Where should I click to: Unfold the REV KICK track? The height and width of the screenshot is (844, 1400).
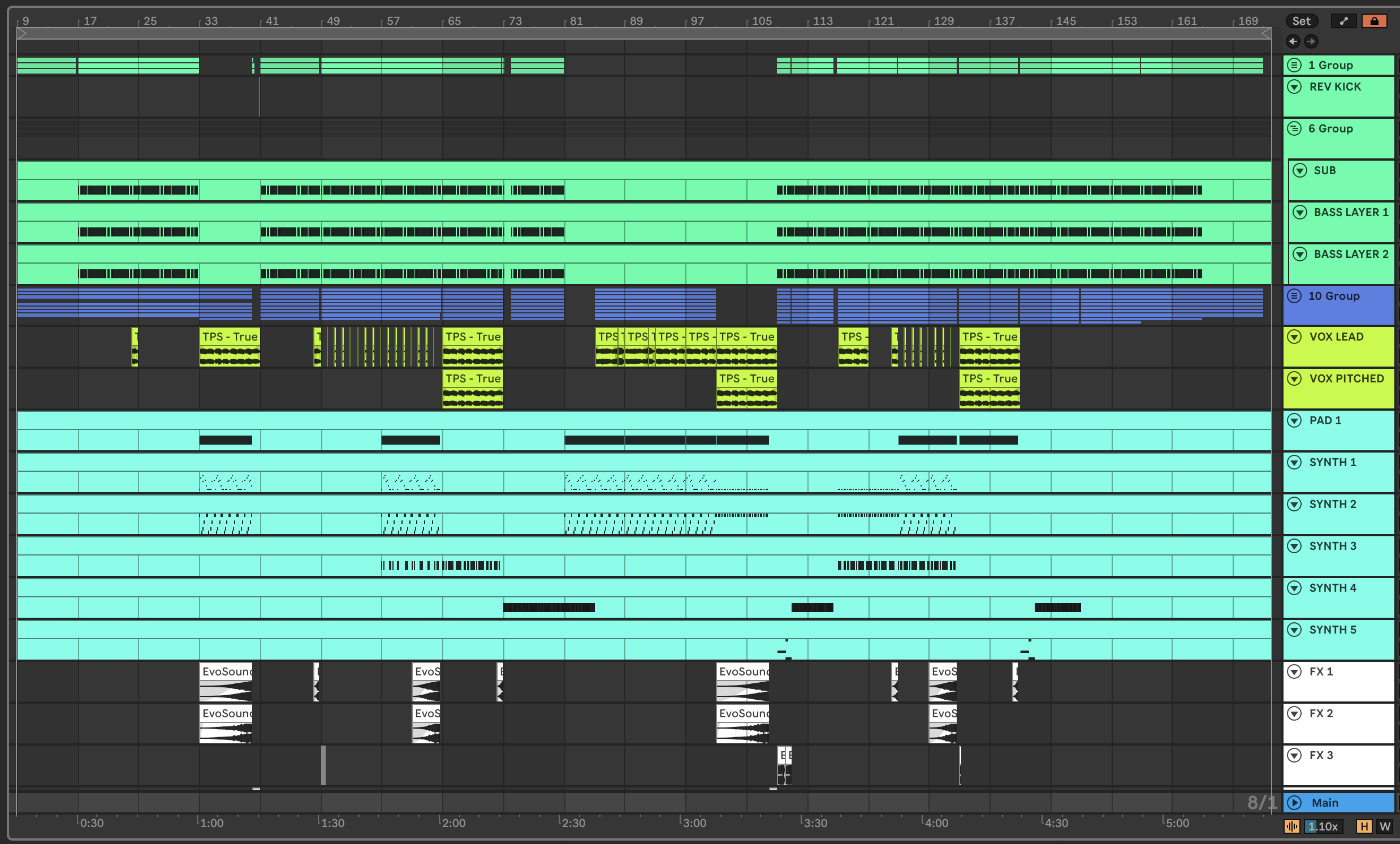pyautogui.click(x=1294, y=87)
